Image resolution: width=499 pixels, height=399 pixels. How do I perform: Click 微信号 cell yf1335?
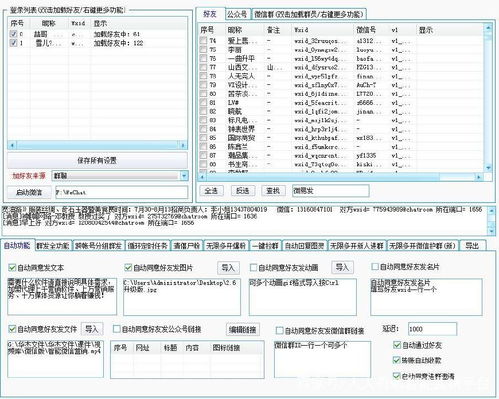click(x=366, y=155)
